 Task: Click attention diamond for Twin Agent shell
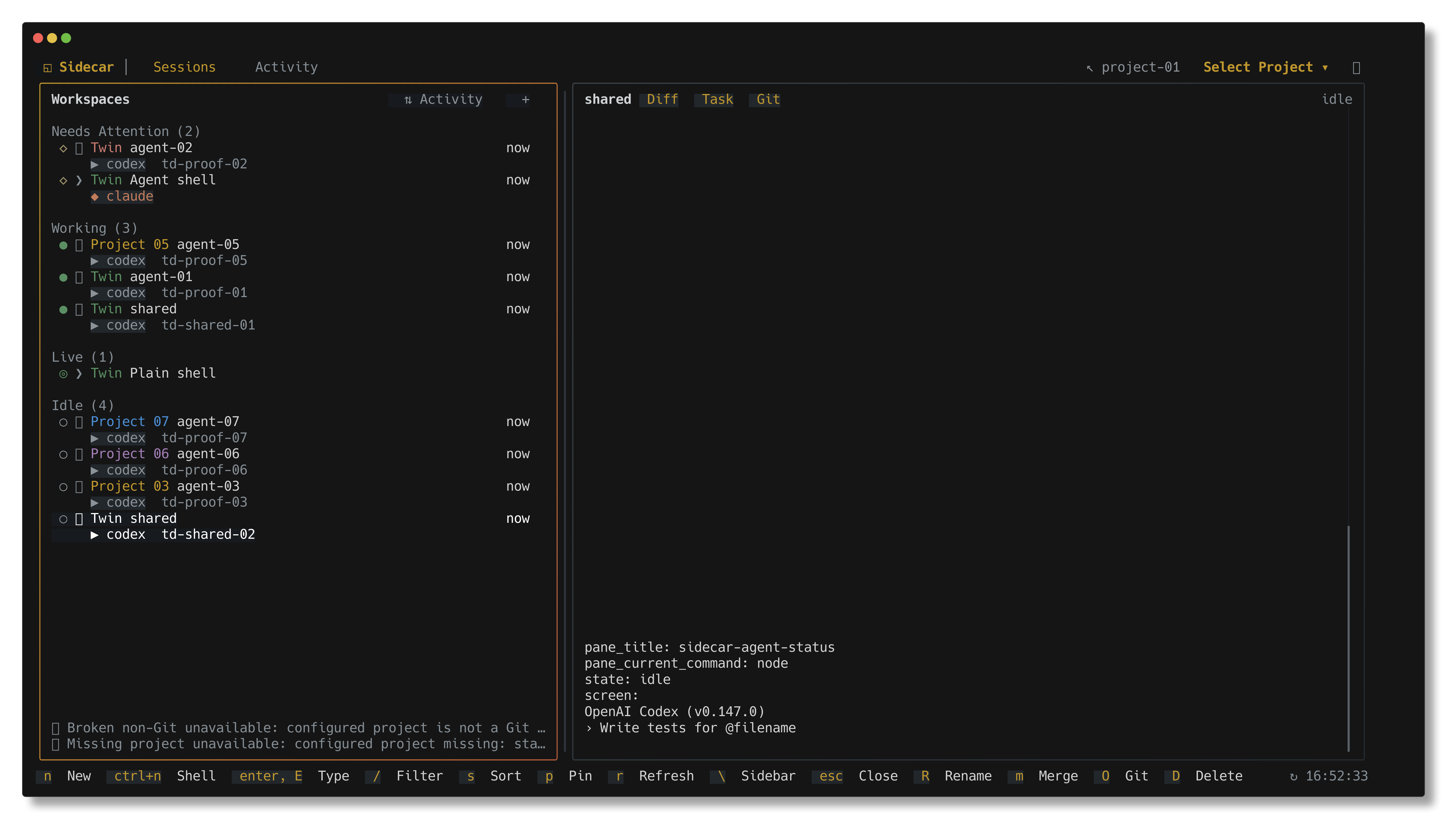[x=63, y=181]
